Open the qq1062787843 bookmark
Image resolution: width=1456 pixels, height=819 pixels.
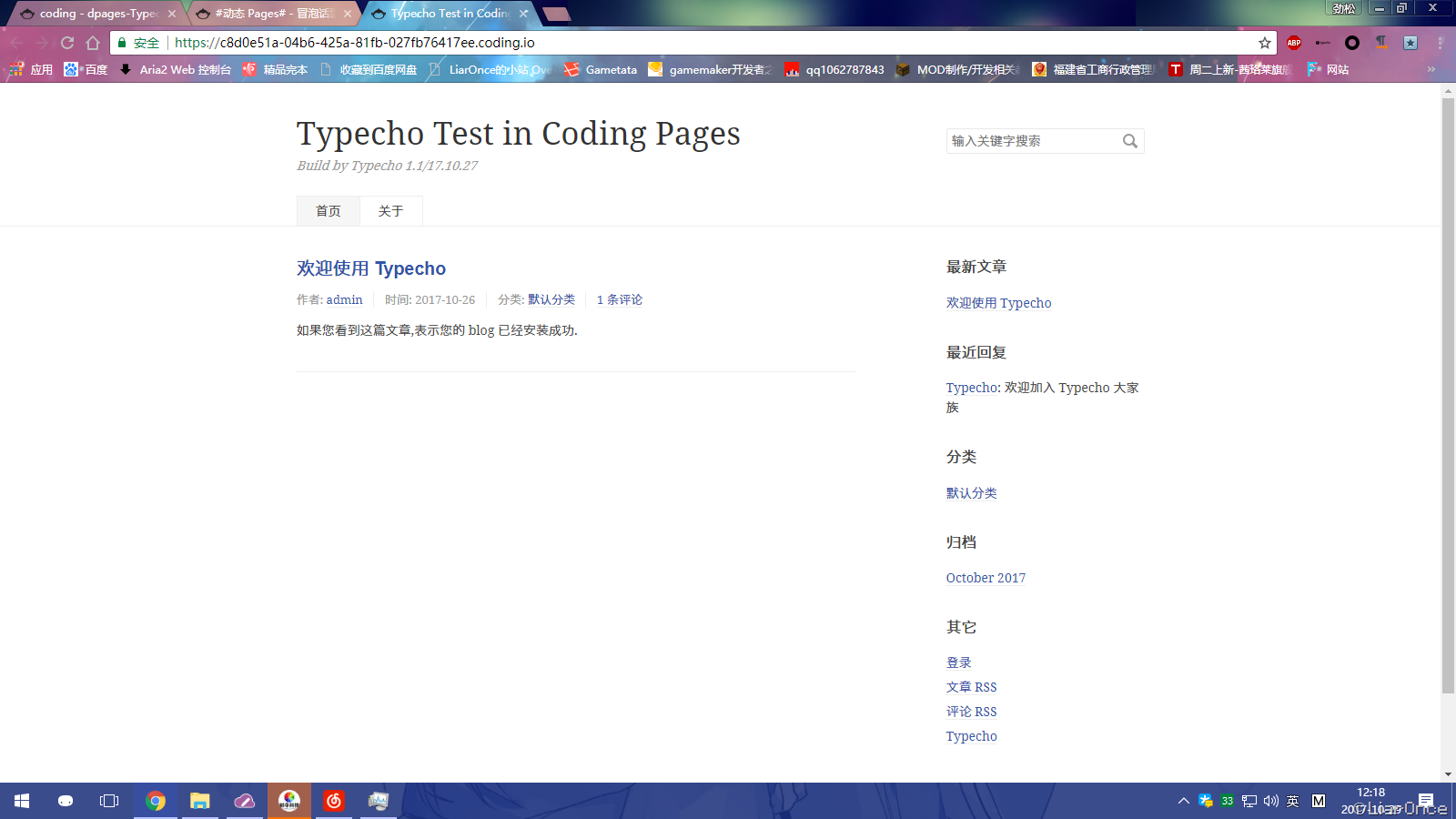pos(834,69)
